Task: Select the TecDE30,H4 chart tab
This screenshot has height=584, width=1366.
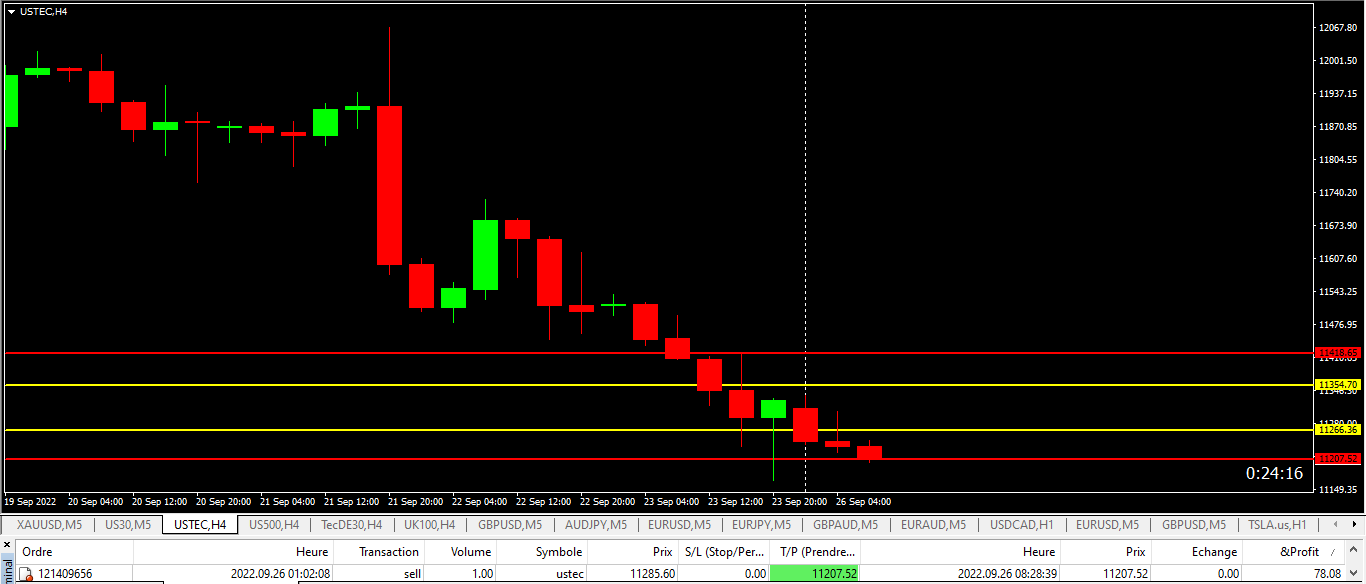Action: coord(351,524)
